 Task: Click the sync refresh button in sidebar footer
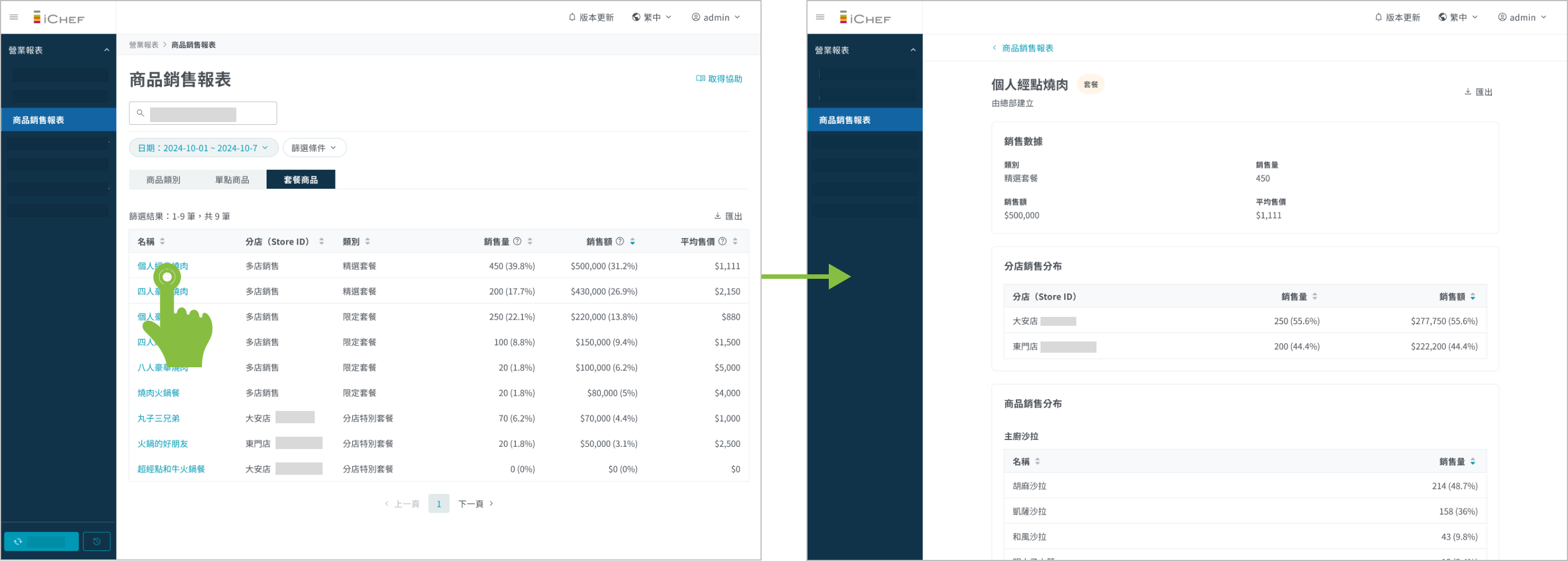pyautogui.click(x=41, y=541)
